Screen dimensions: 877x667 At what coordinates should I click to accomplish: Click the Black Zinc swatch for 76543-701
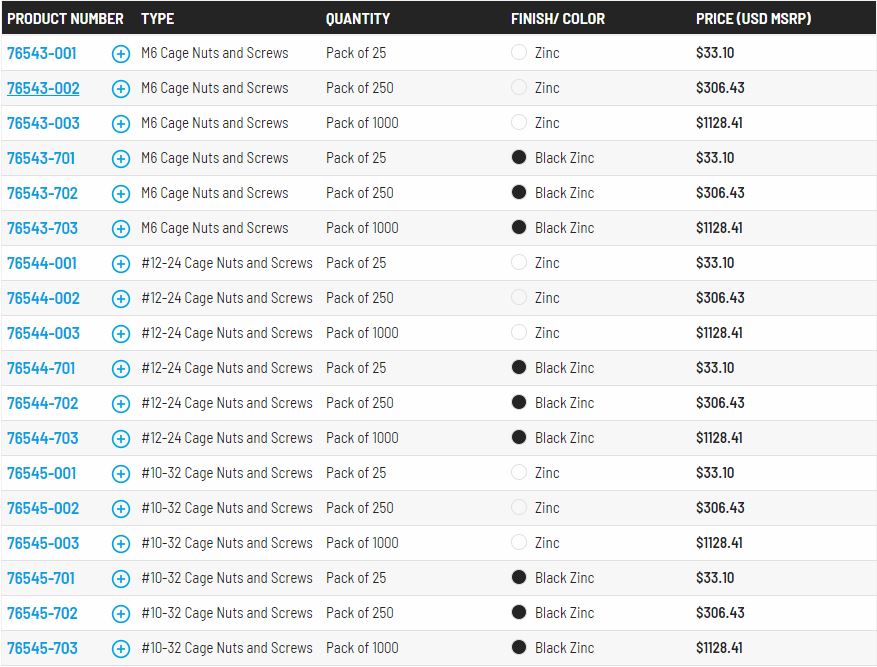coord(519,158)
